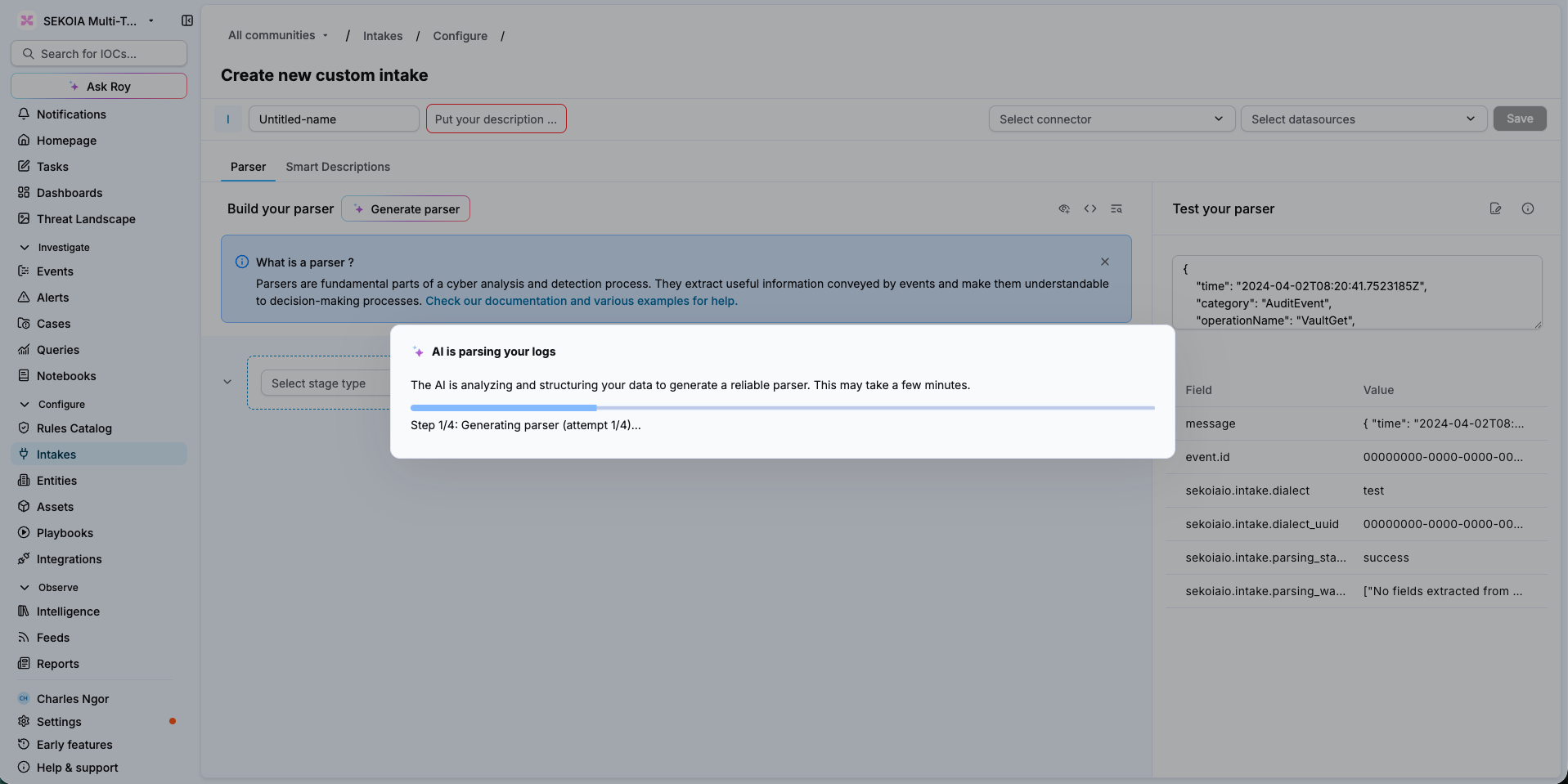Open the Events page

tap(55, 271)
